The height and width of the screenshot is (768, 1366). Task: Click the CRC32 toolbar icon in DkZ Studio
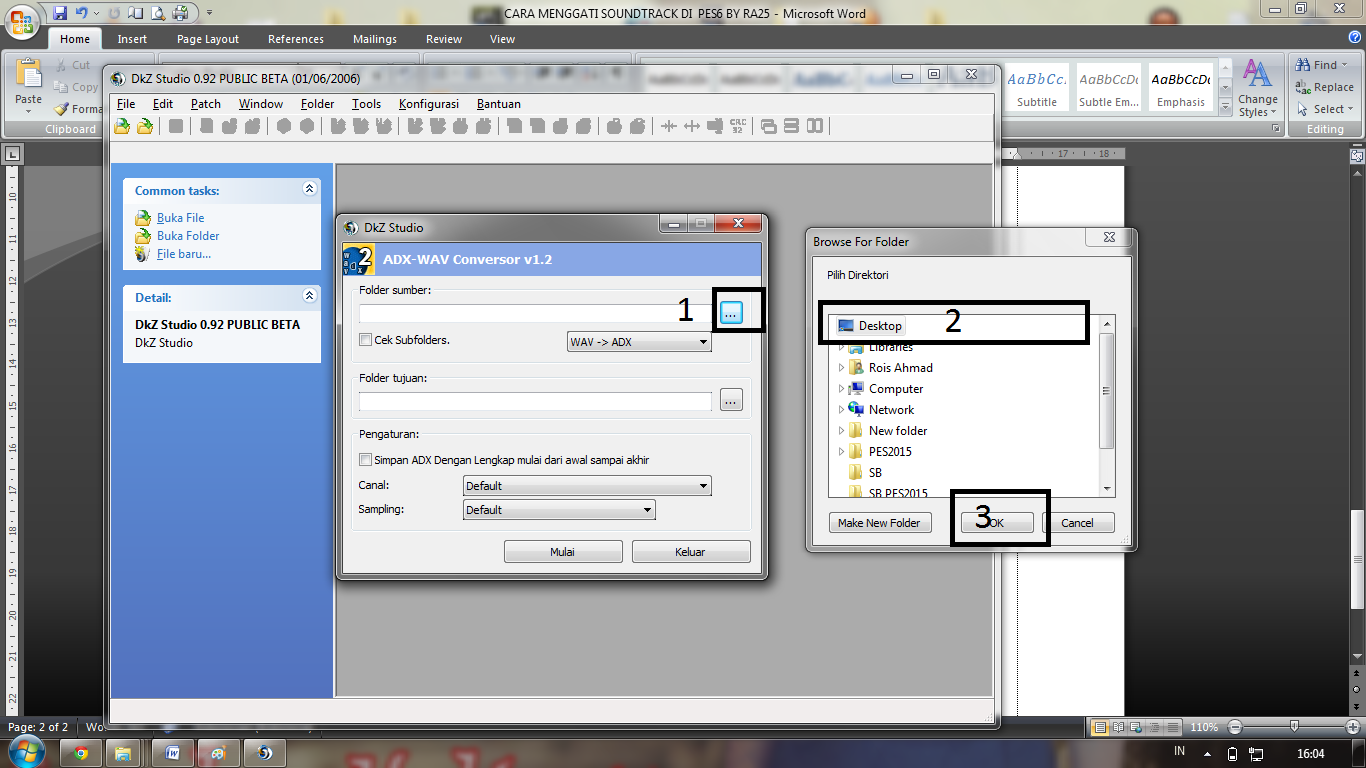[x=738, y=126]
